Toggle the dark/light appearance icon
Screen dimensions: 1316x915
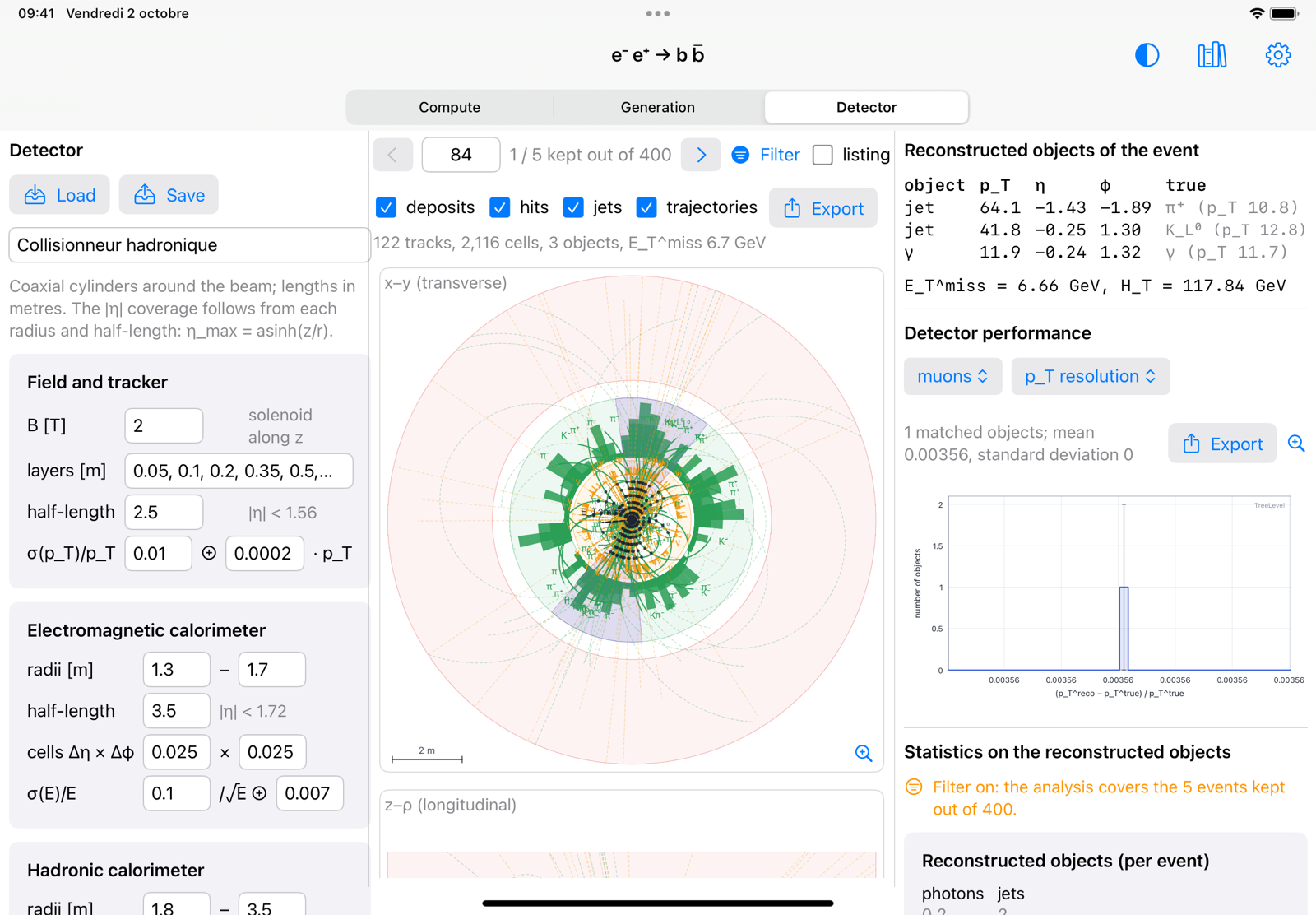coord(1147,55)
